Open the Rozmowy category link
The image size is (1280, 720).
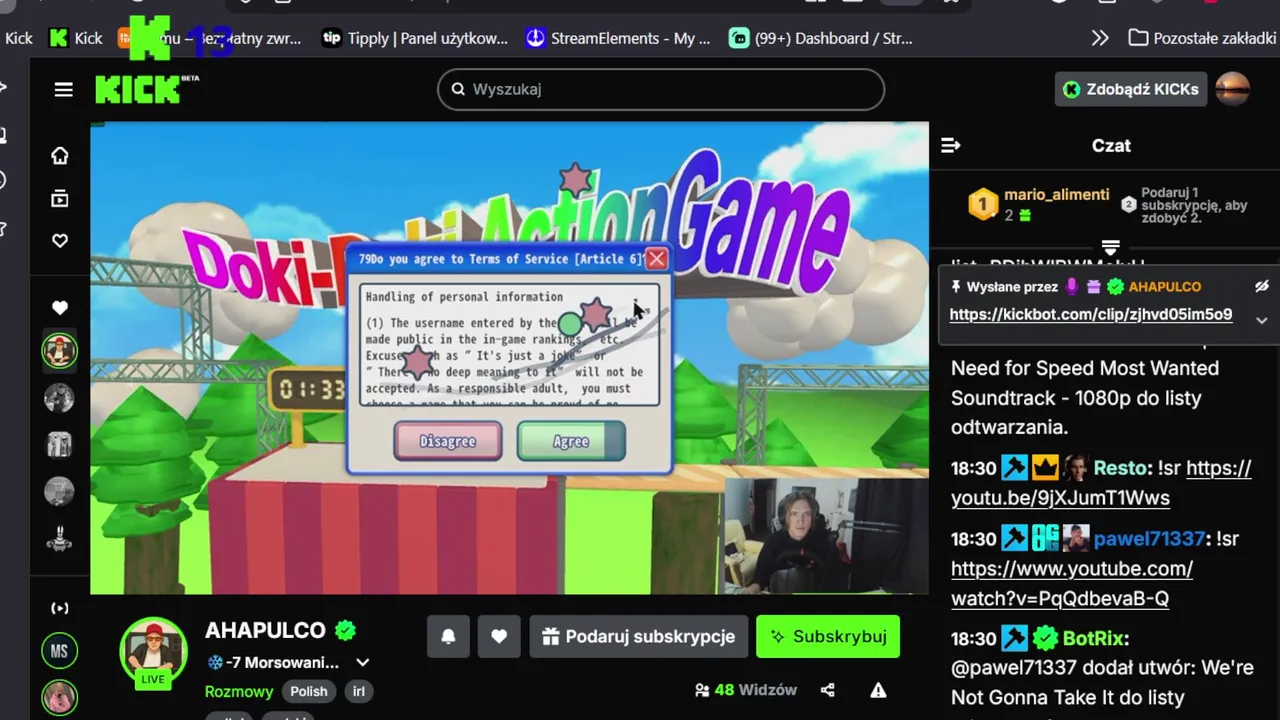click(239, 691)
